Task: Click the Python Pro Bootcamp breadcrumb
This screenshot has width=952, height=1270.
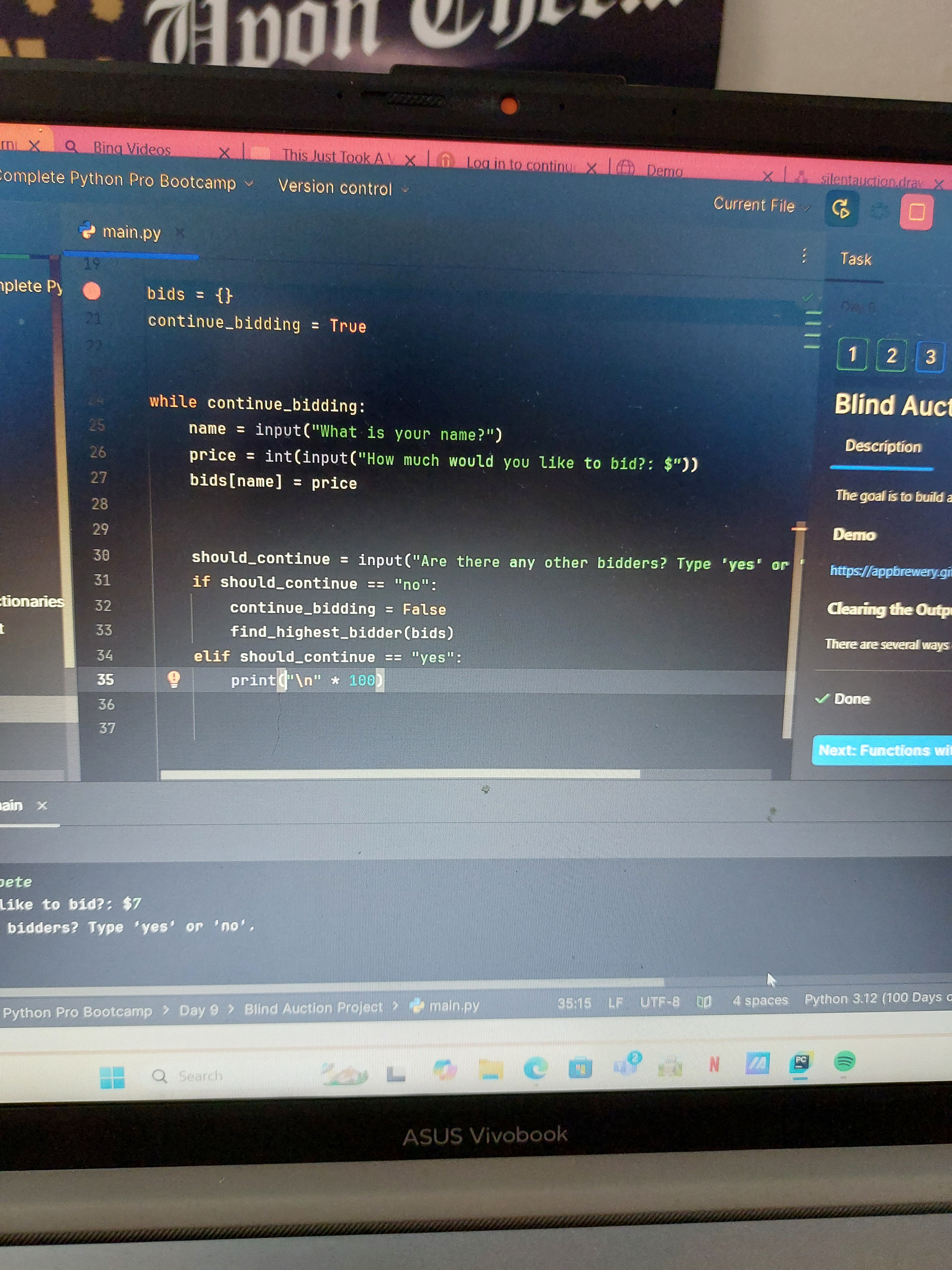Action: click(77, 1012)
